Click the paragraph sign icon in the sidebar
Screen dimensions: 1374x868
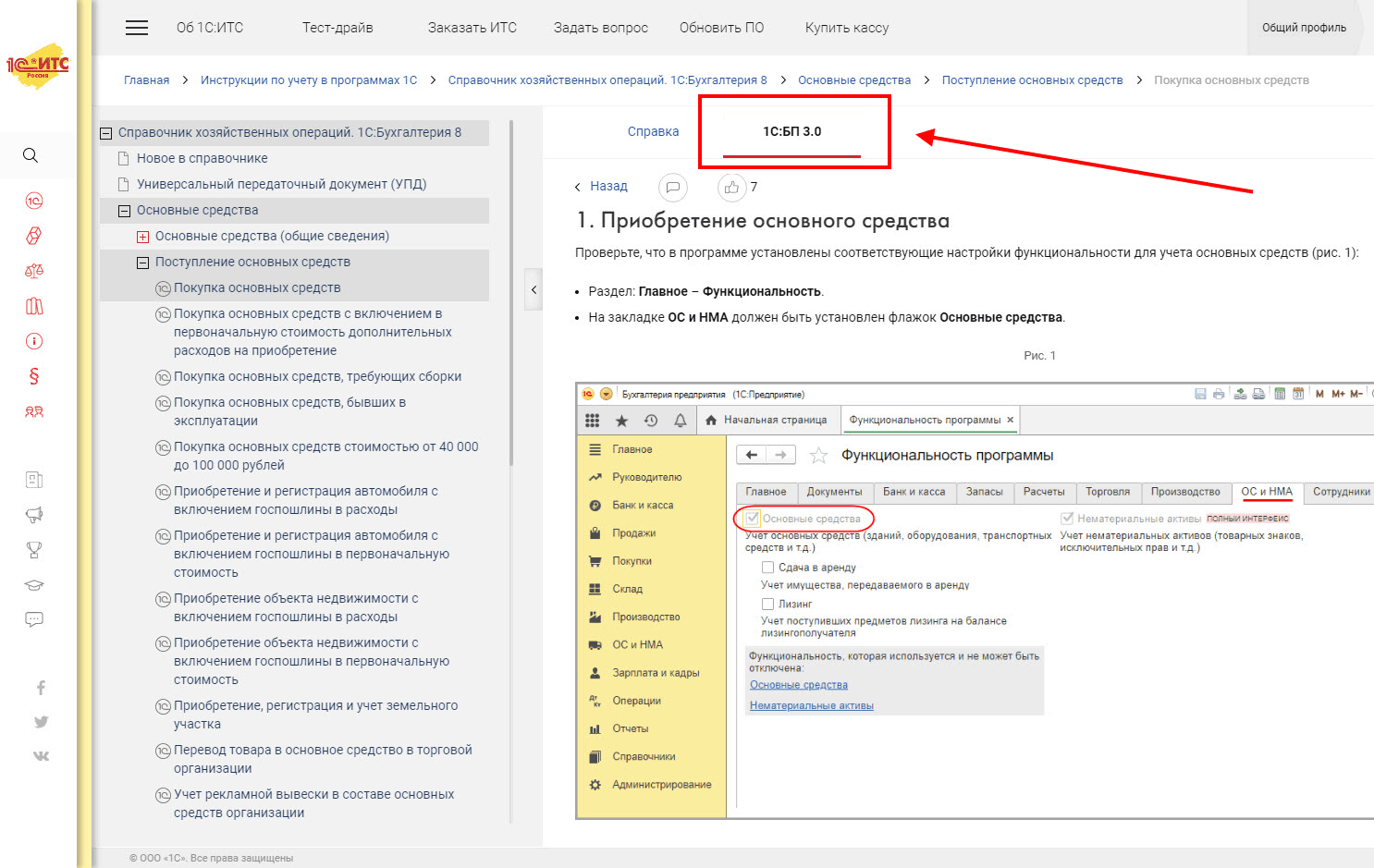click(34, 376)
